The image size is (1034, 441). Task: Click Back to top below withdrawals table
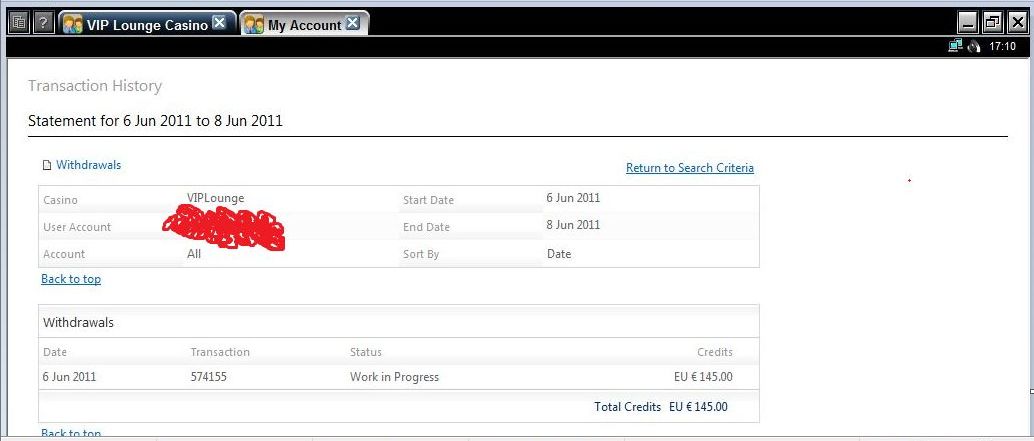[70, 434]
